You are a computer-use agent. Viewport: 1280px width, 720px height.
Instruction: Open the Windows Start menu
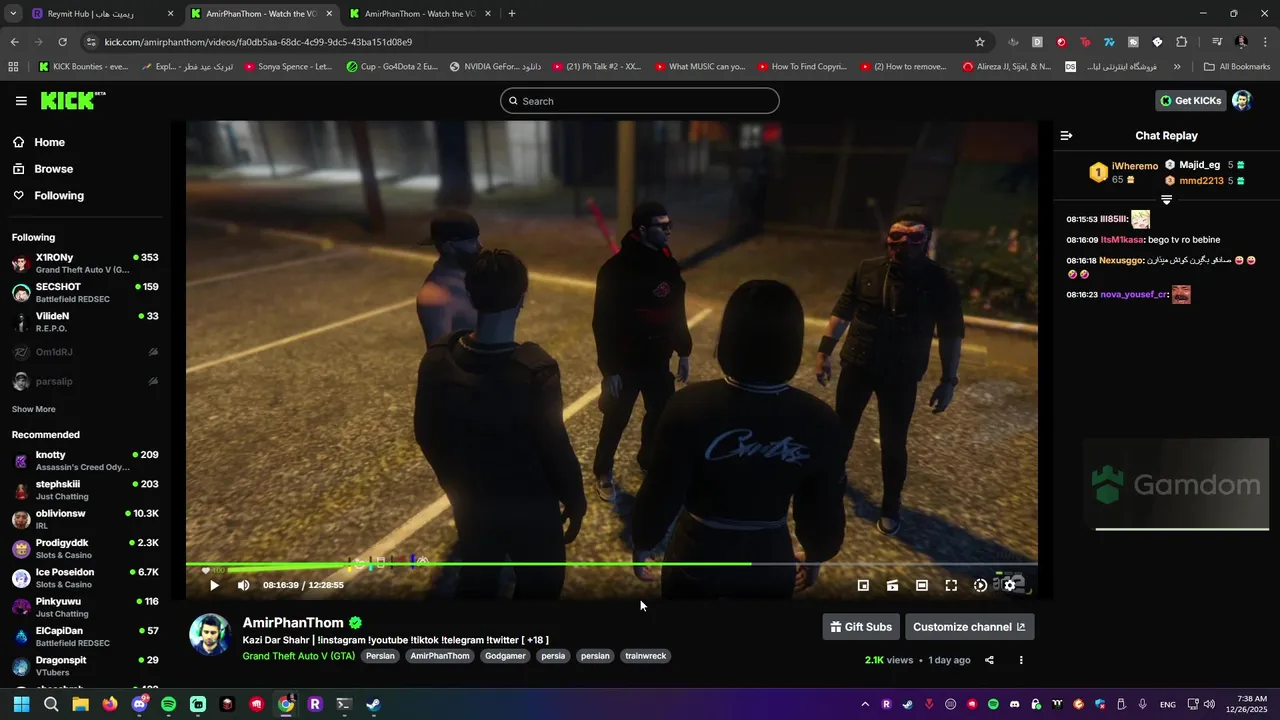click(x=21, y=704)
